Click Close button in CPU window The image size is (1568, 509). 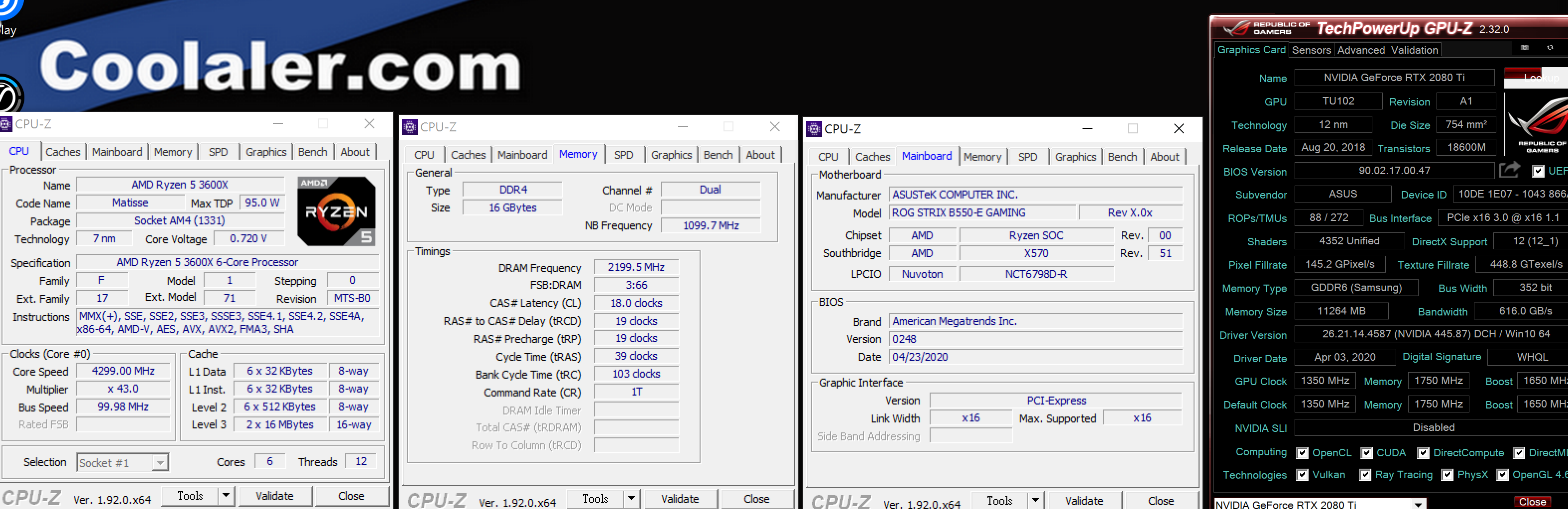(351, 496)
